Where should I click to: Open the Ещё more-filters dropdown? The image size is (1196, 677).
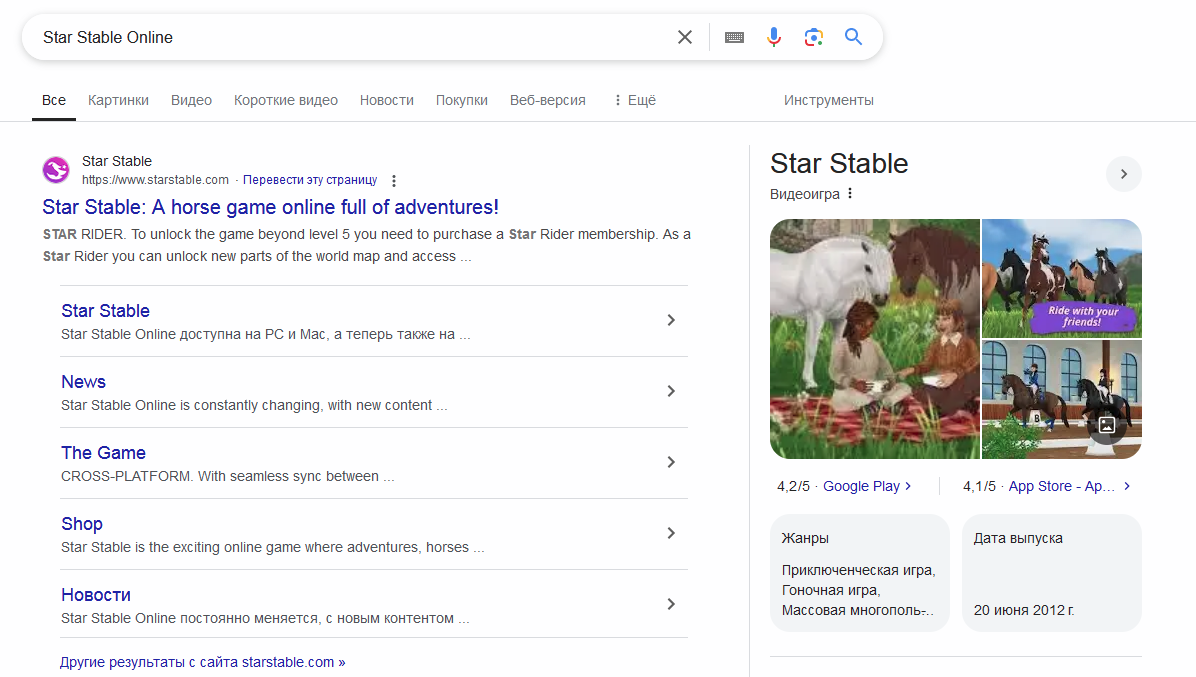[635, 100]
